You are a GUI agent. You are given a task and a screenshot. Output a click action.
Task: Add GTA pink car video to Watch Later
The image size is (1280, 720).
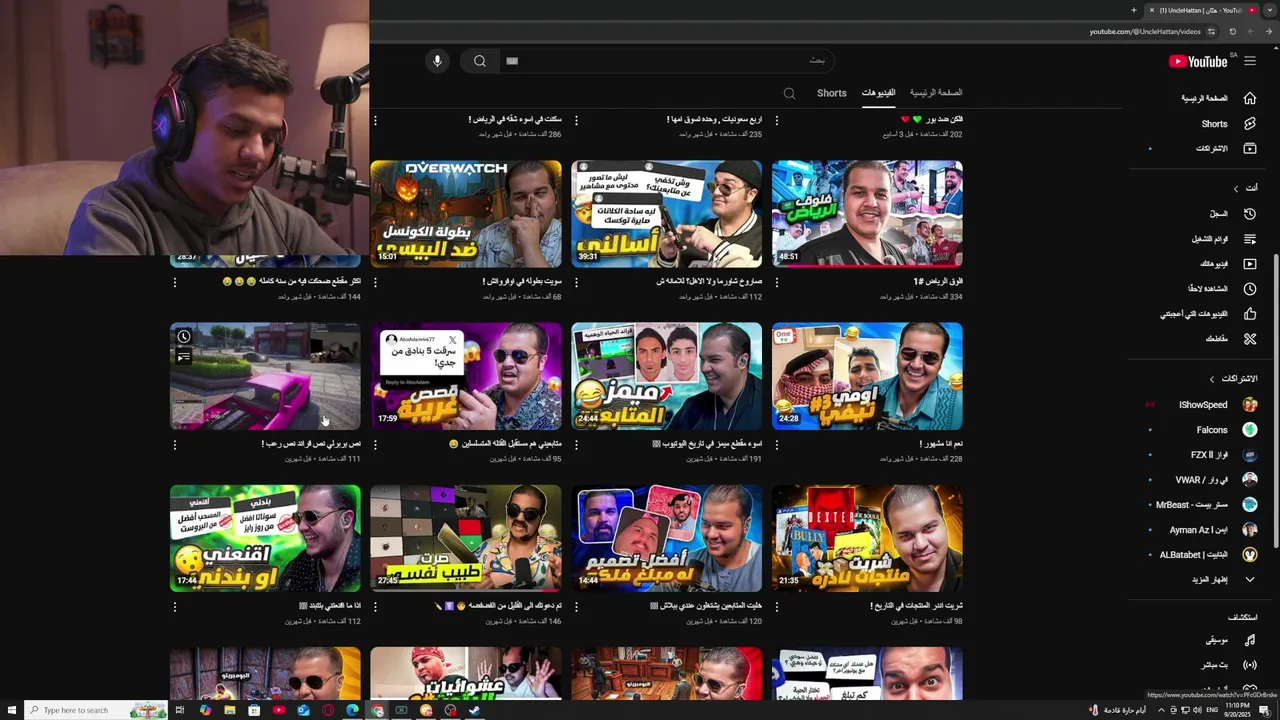pos(184,336)
